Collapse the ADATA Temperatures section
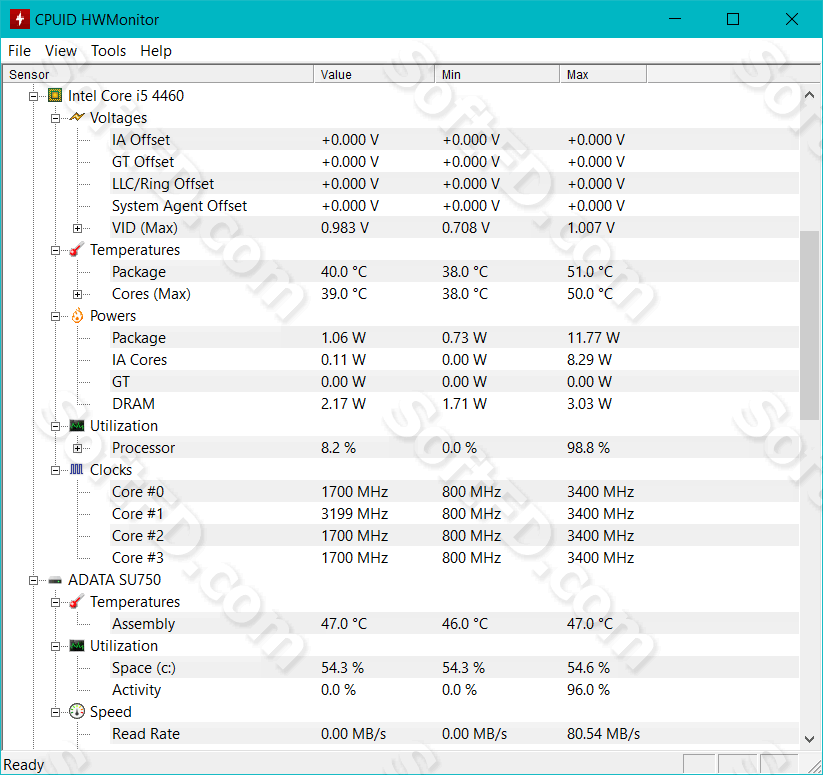The image size is (823, 775). (x=55, y=602)
